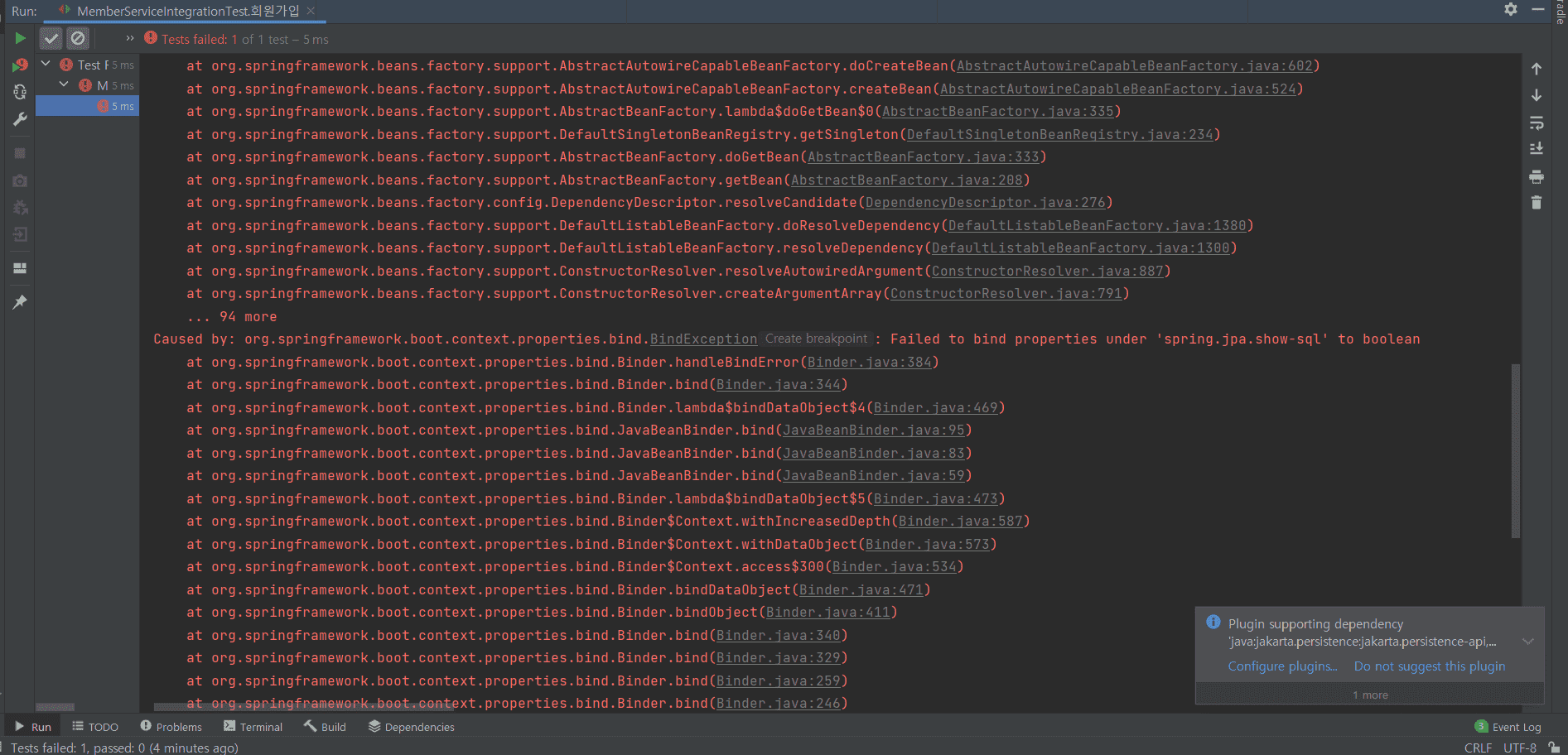Clear console with the trash icon
The height and width of the screenshot is (755, 1568).
(1537, 202)
